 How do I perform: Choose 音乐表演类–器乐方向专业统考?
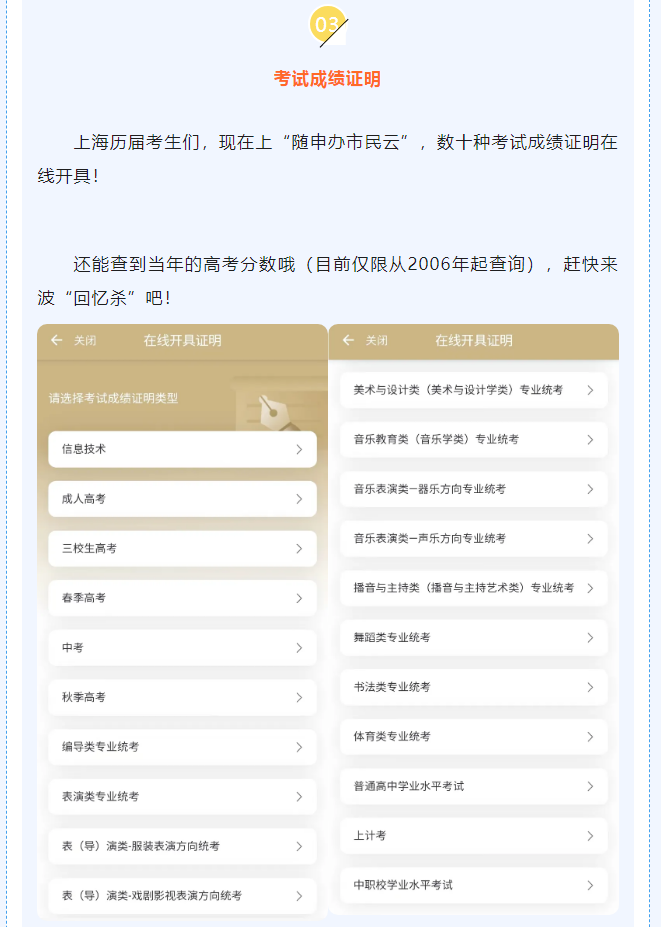point(473,489)
